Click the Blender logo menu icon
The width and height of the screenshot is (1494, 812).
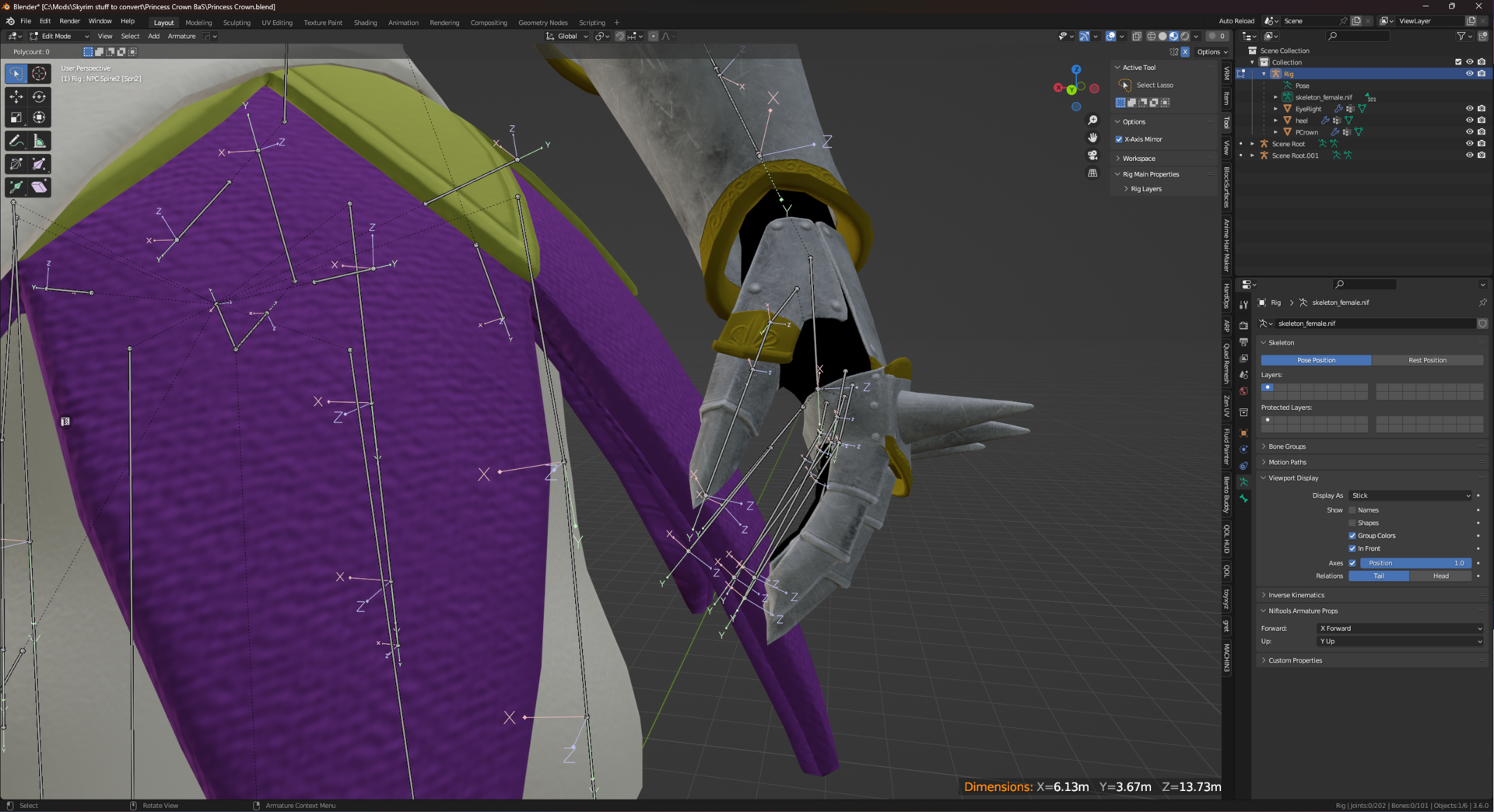click(9, 21)
